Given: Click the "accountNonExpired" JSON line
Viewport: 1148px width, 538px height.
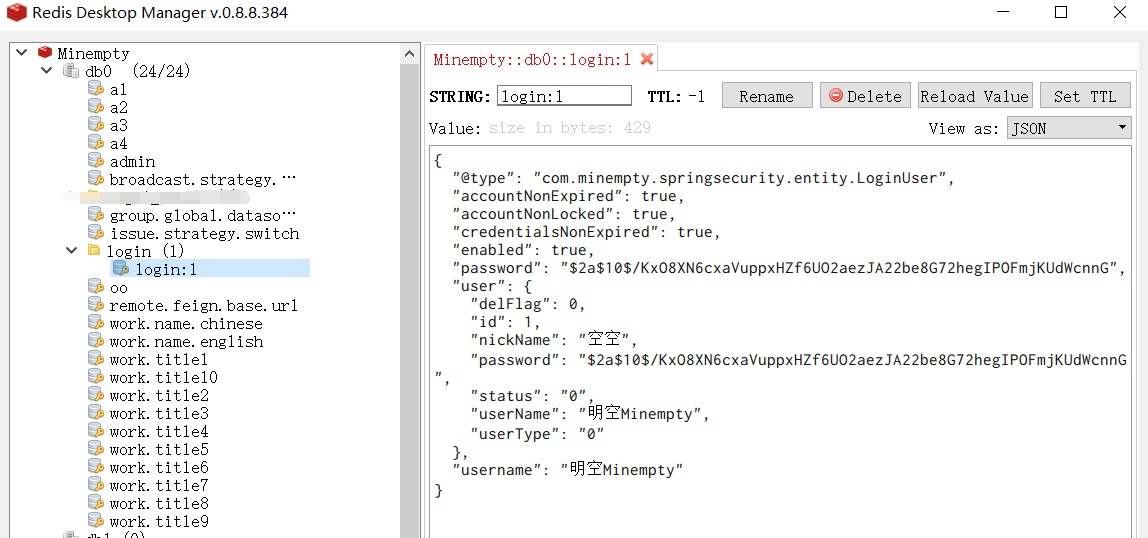Looking at the screenshot, I should click(569, 196).
